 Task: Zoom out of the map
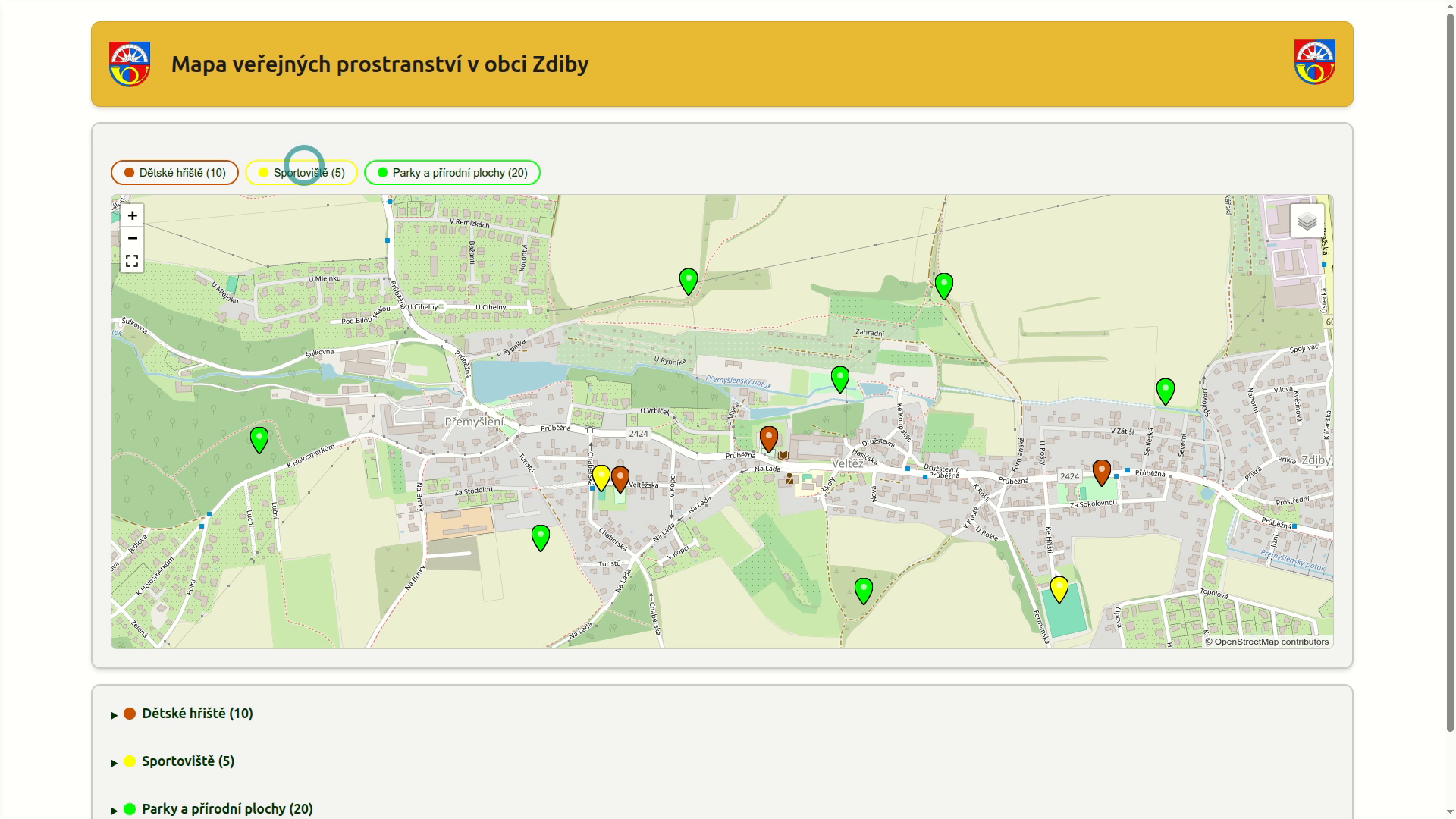click(132, 238)
